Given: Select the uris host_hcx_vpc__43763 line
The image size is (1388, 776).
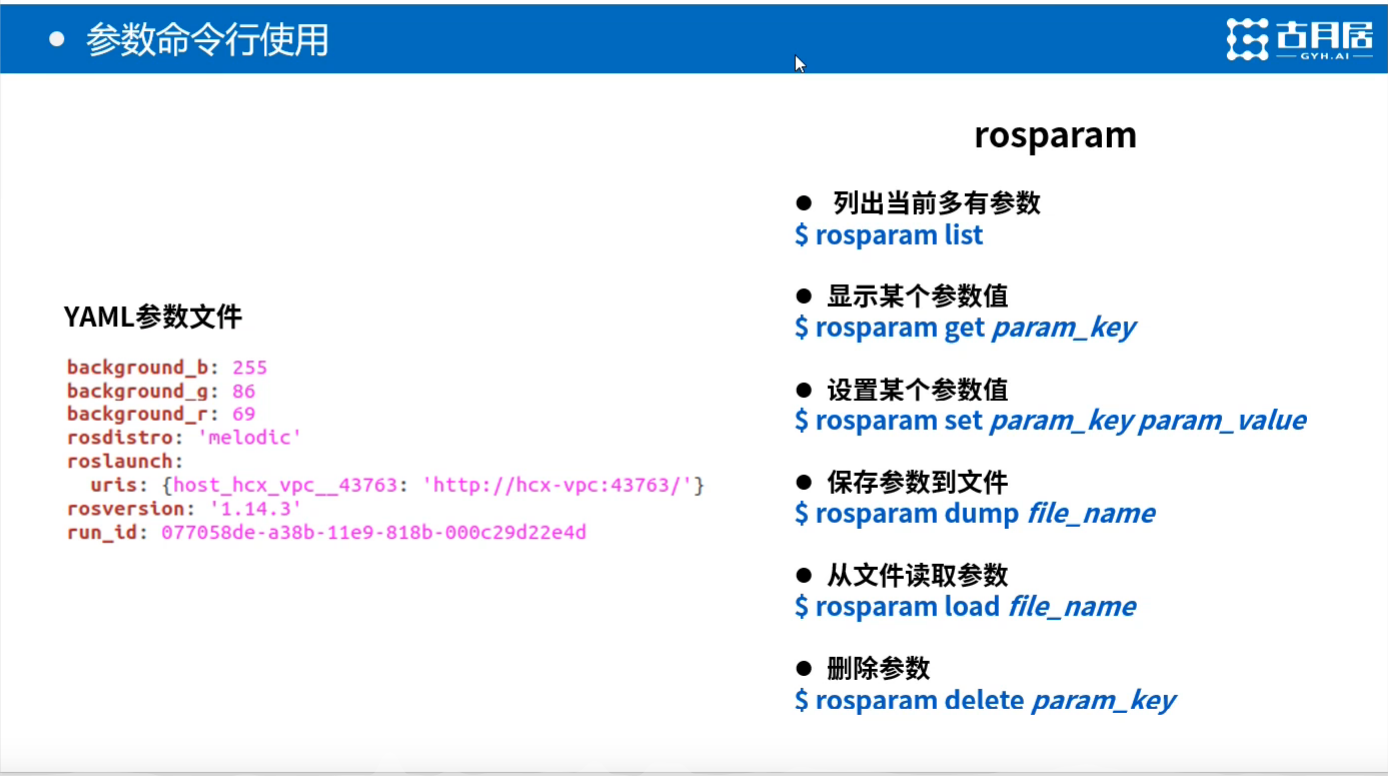Looking at the screenshot, I should (x=398, y=485).
